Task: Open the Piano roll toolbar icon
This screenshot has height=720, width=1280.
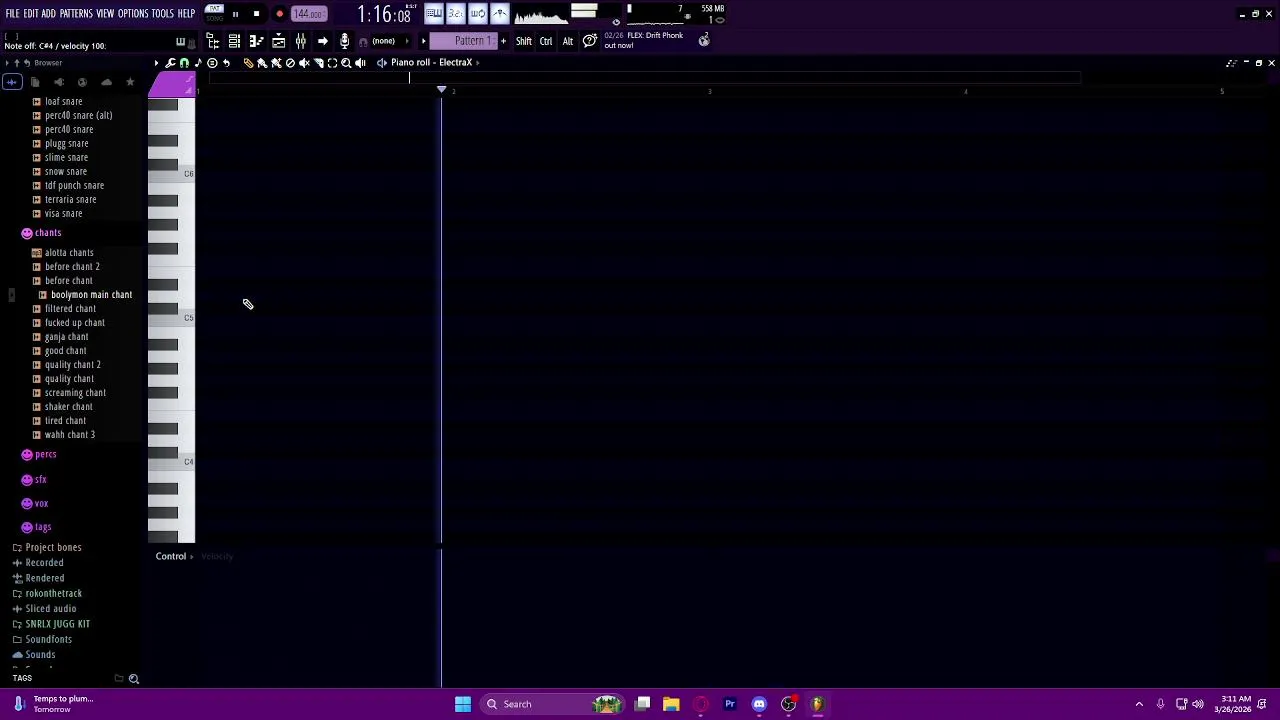Action: 257,41
